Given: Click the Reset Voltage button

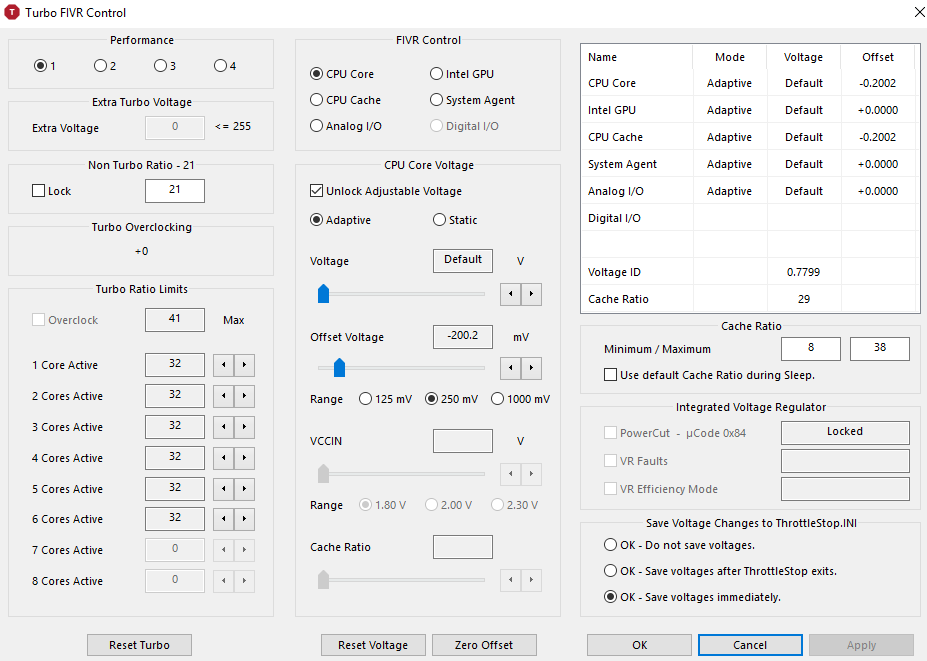Looking at the screenshot, I should (x=373, y=645).
